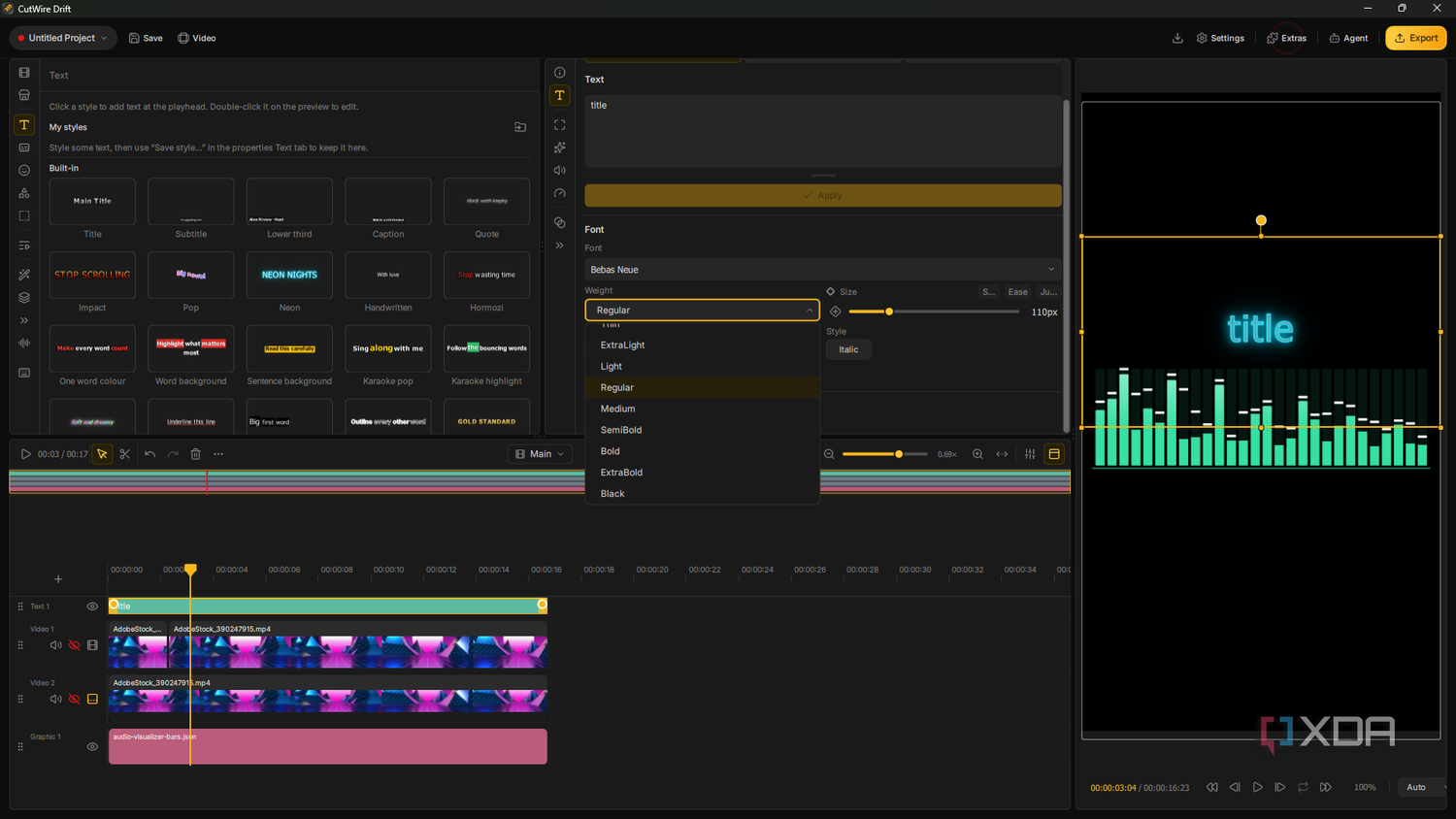Delete selected clip with trash icon
The image size is (1456, 819).
(x=195, y=454)
